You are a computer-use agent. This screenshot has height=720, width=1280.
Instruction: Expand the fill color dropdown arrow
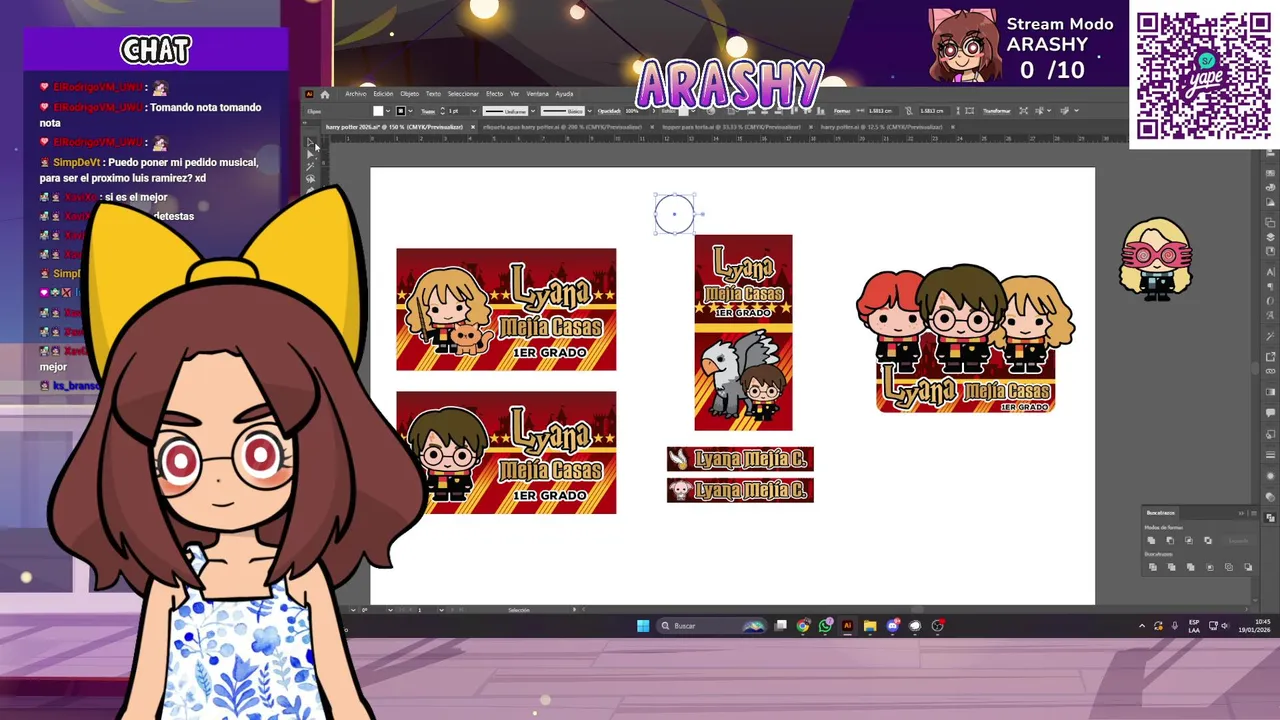click(388, 111)
